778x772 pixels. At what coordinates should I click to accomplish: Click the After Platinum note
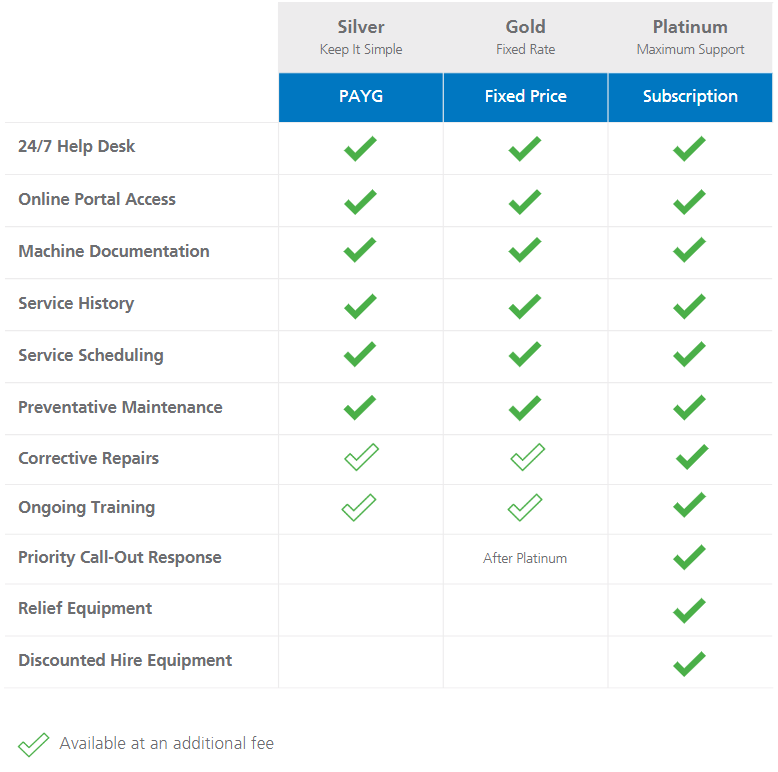[x=525, y=559]
